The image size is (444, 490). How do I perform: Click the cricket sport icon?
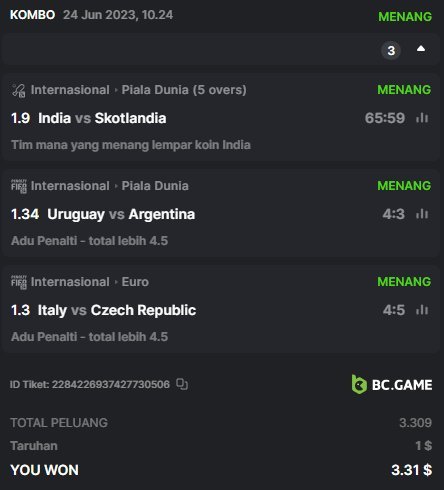pyautogui.click(x=19, y=90)
